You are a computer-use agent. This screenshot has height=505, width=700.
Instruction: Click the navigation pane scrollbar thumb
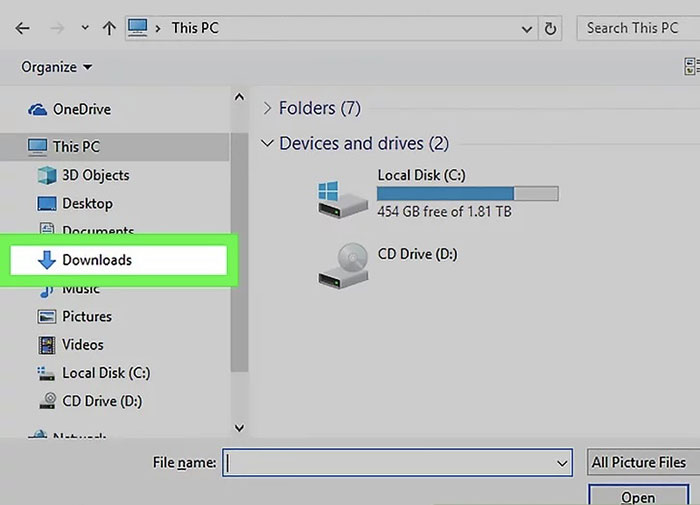click(239, 252)
